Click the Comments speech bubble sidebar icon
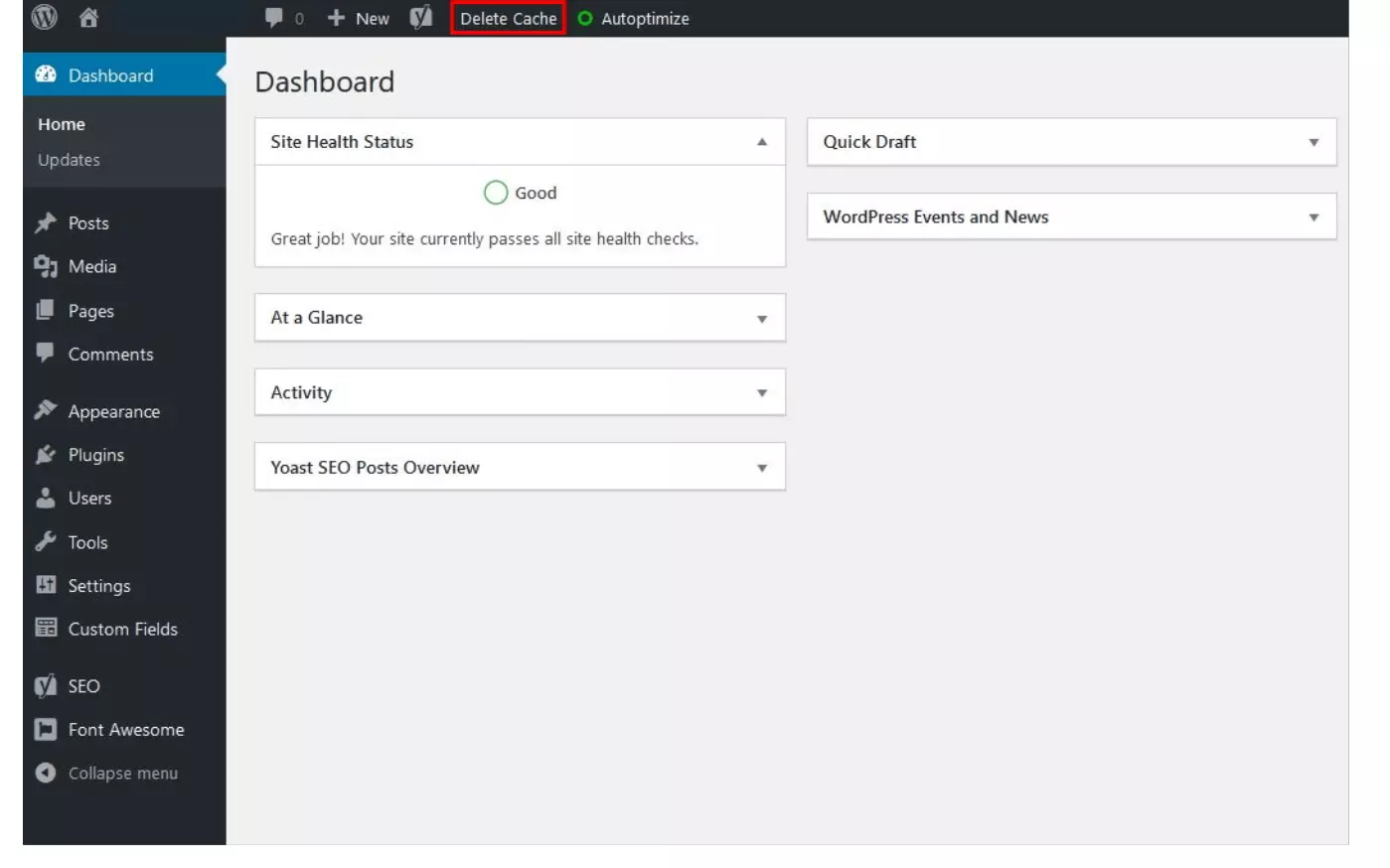The image size is (1390, 868). click(x=46, y=353)
